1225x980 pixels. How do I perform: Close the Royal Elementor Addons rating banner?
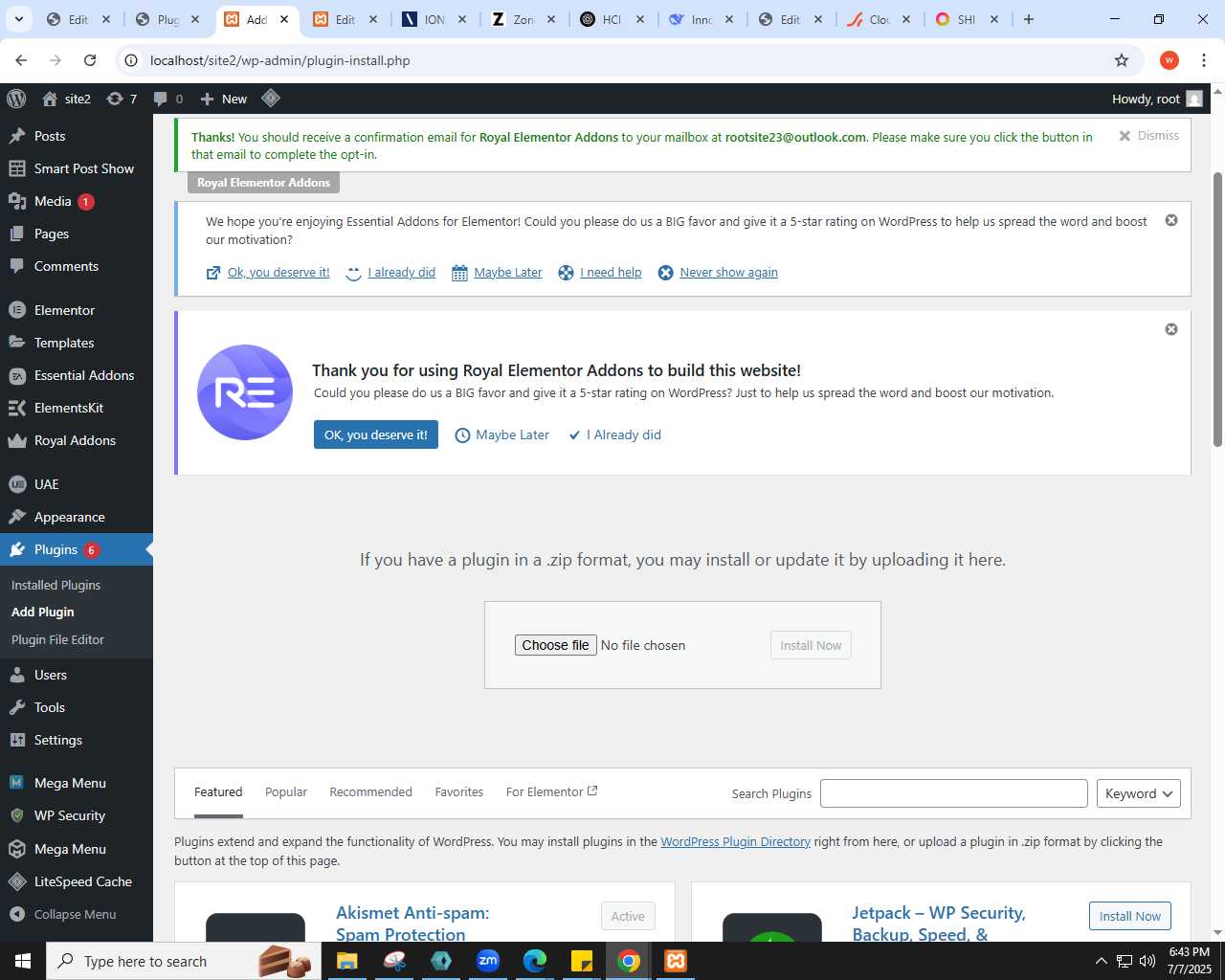1170,329
